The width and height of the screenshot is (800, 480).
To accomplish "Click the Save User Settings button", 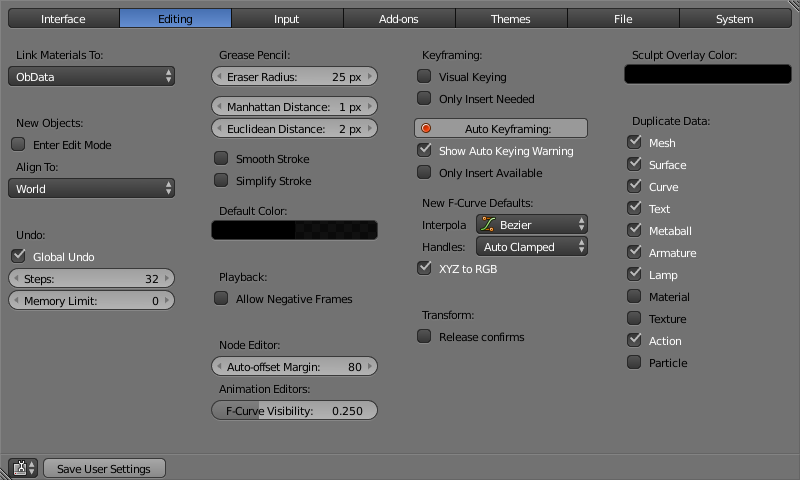I will pos(104,468).
